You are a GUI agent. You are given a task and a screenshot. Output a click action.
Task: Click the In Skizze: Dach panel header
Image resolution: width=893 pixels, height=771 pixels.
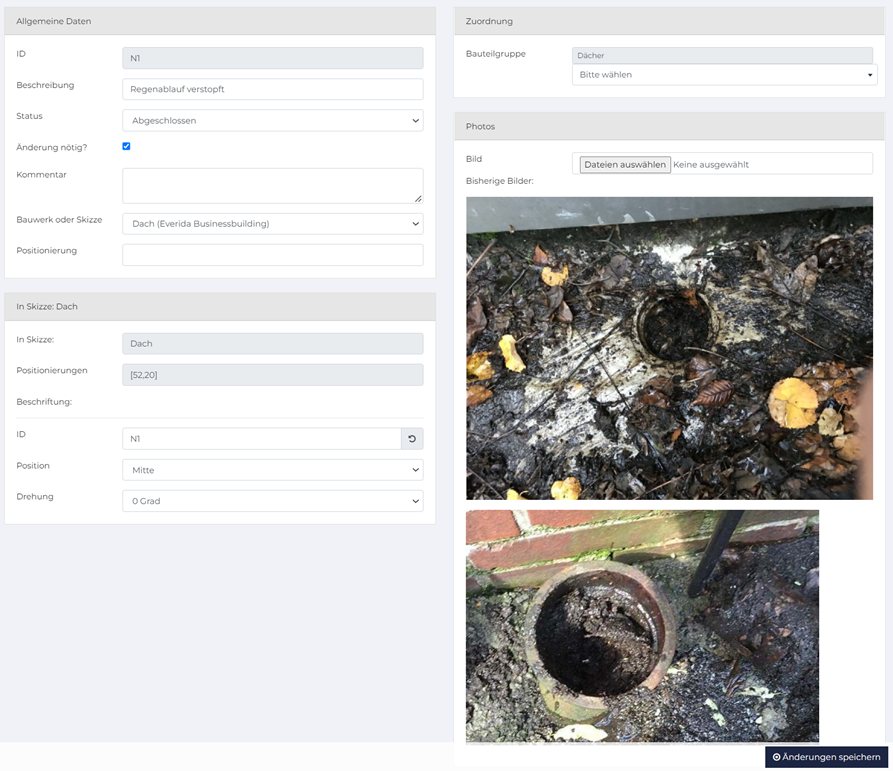[220, 306]
